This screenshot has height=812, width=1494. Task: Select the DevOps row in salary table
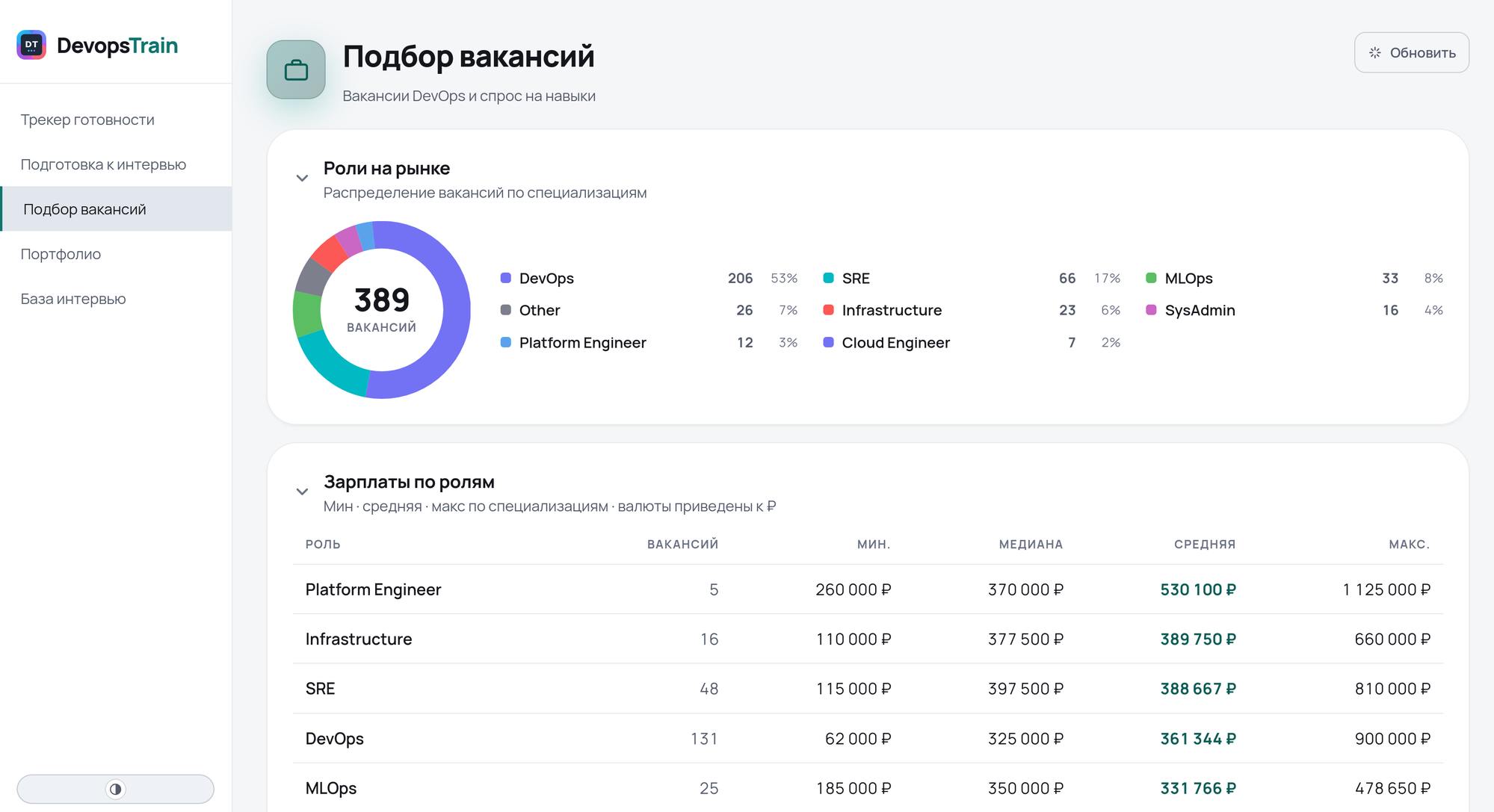[x=868, y=738]
